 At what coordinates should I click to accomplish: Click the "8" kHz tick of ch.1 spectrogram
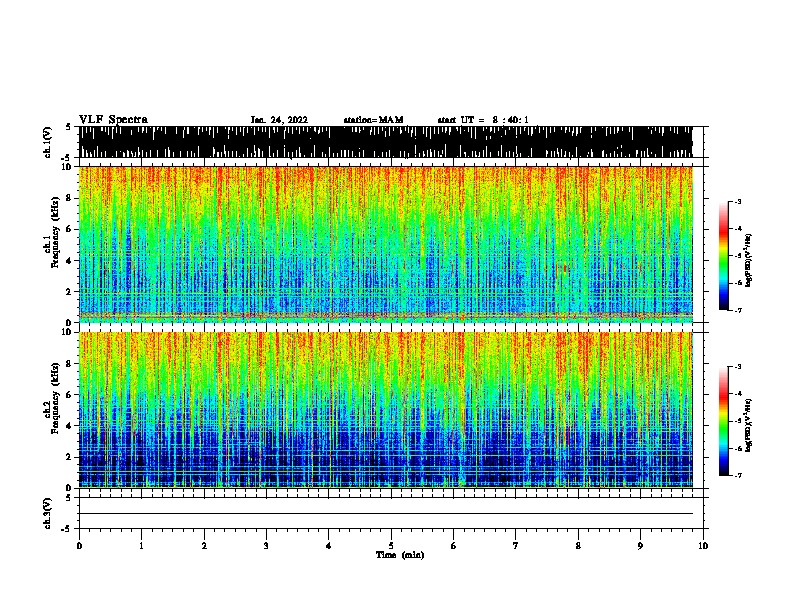tap(70, 198)
